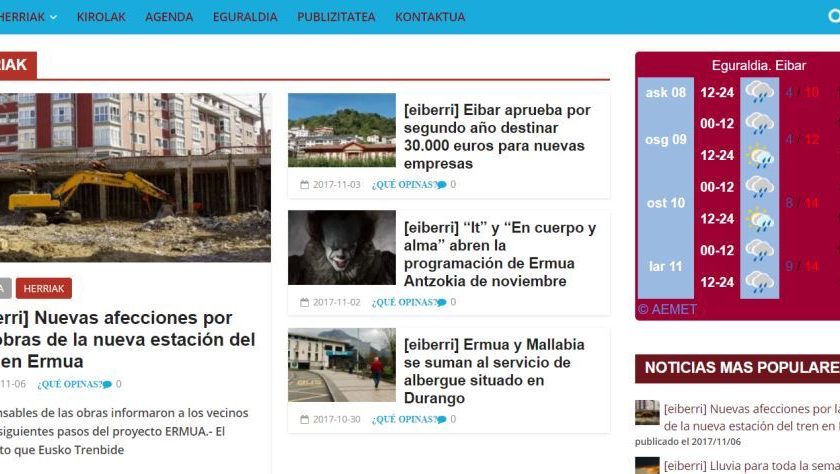This screenshot has width=840, height=474.
Task: Click calendar icon beside 2017-10-30 date
Action: click(305, 420)
